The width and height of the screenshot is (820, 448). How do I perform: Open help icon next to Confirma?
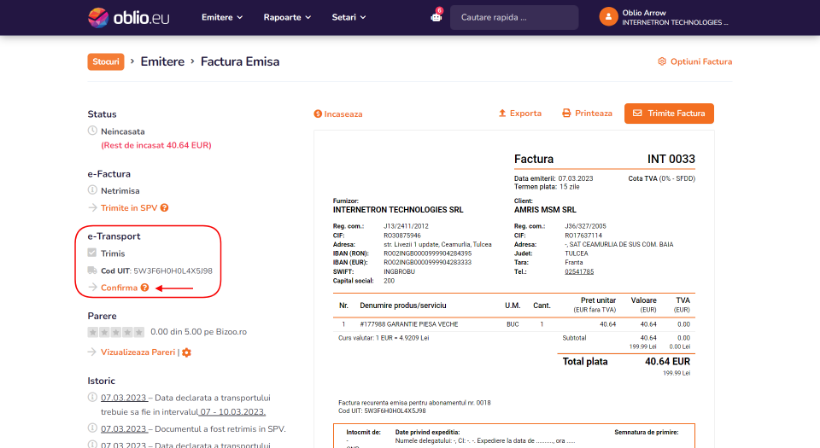coord(145,288)
